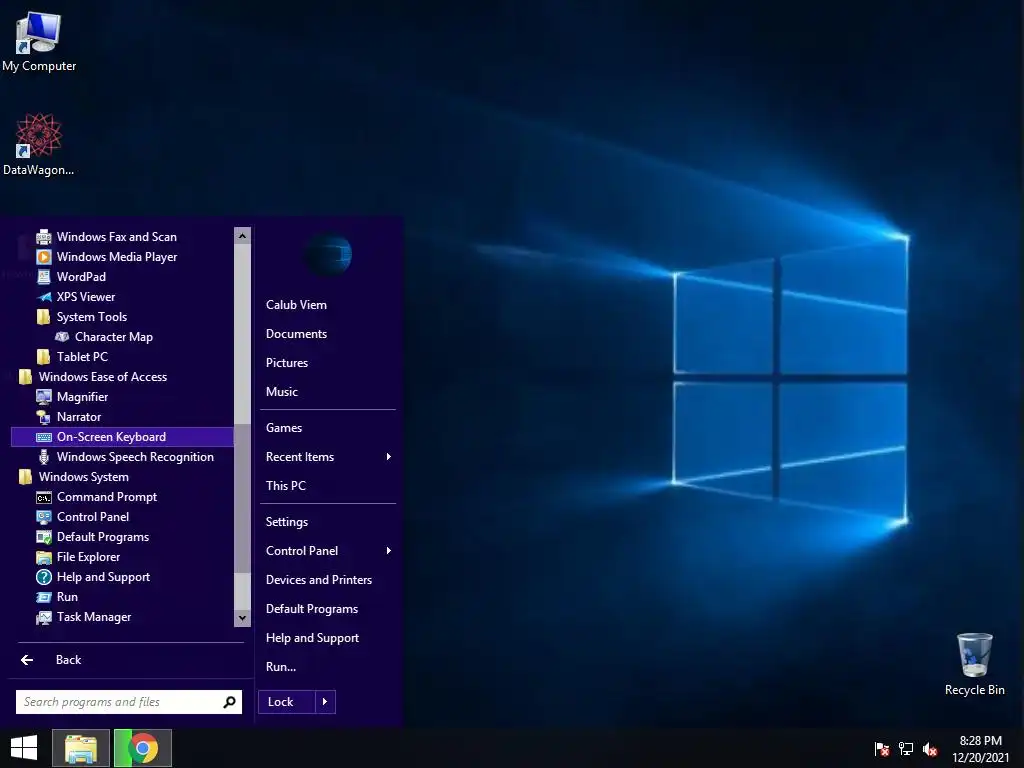Expand the Control Panel submenu arrow

tap(389, 551)
